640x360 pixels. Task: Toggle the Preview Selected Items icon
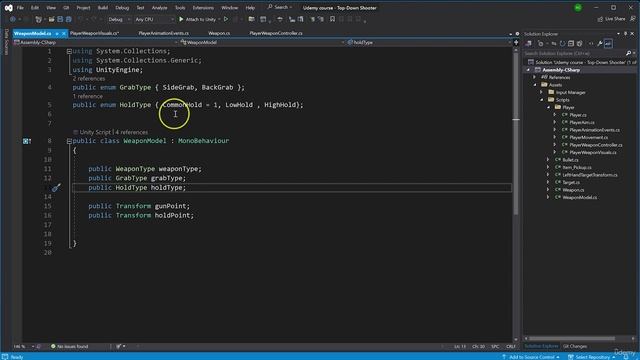coord(608,44)
